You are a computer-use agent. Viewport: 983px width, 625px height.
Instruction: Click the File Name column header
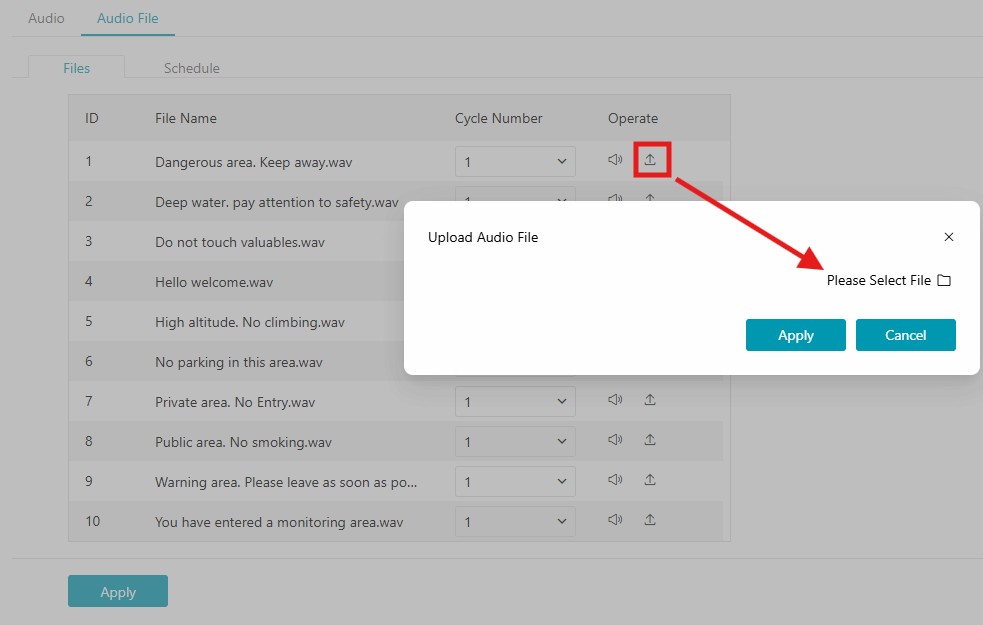[186, 118]
